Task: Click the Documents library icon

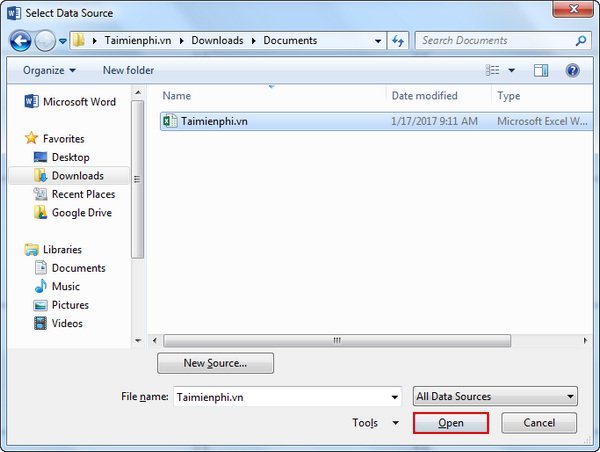Action: point(40,268)
